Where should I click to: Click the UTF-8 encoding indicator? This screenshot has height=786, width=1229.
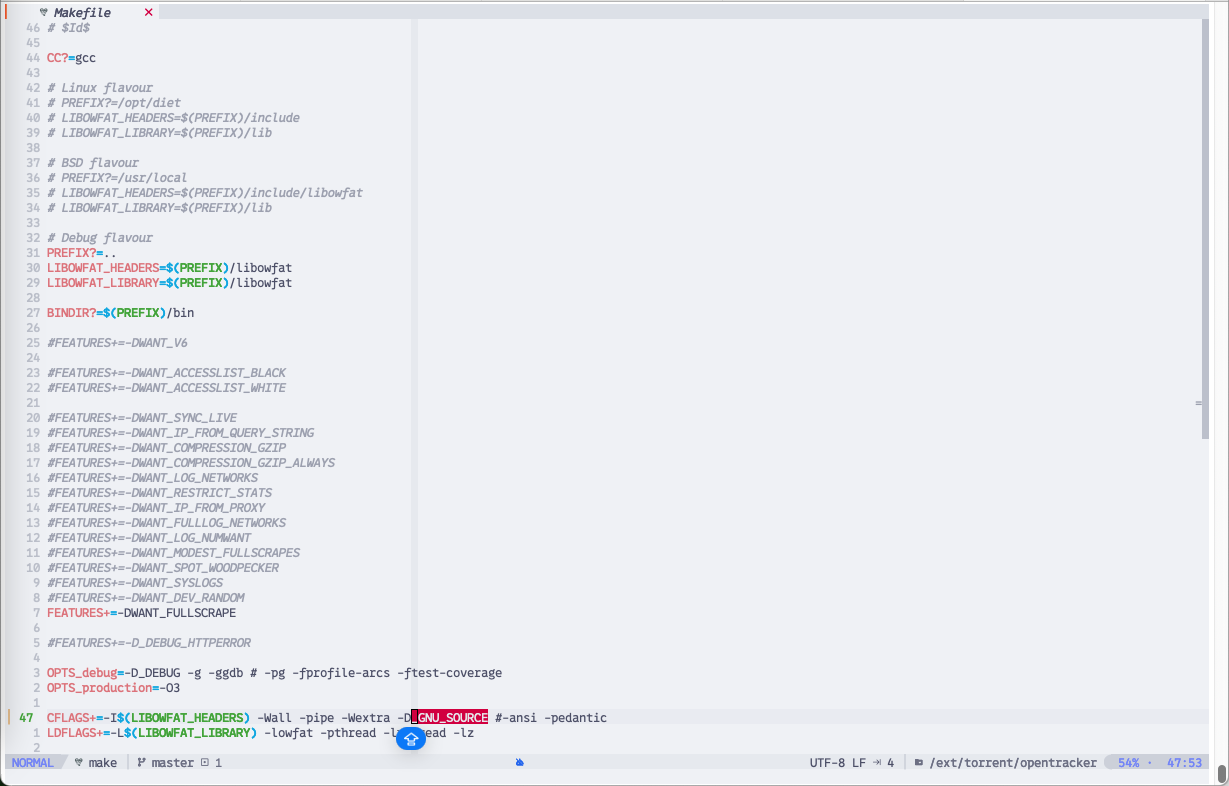pyautogui.click(x=827, y=762)
